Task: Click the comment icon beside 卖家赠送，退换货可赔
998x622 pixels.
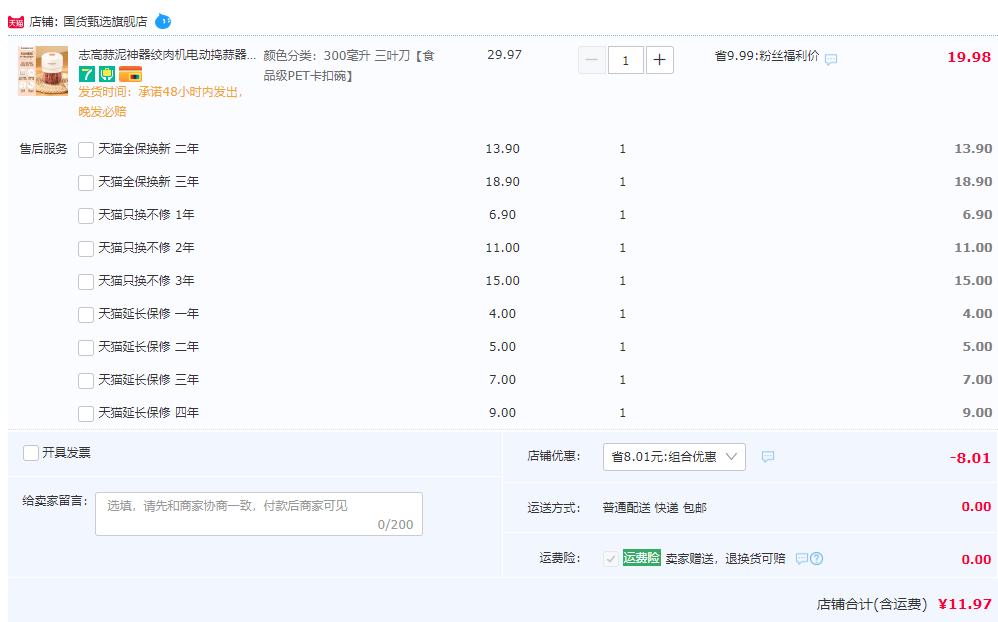Action: click(x=802, y=558)
